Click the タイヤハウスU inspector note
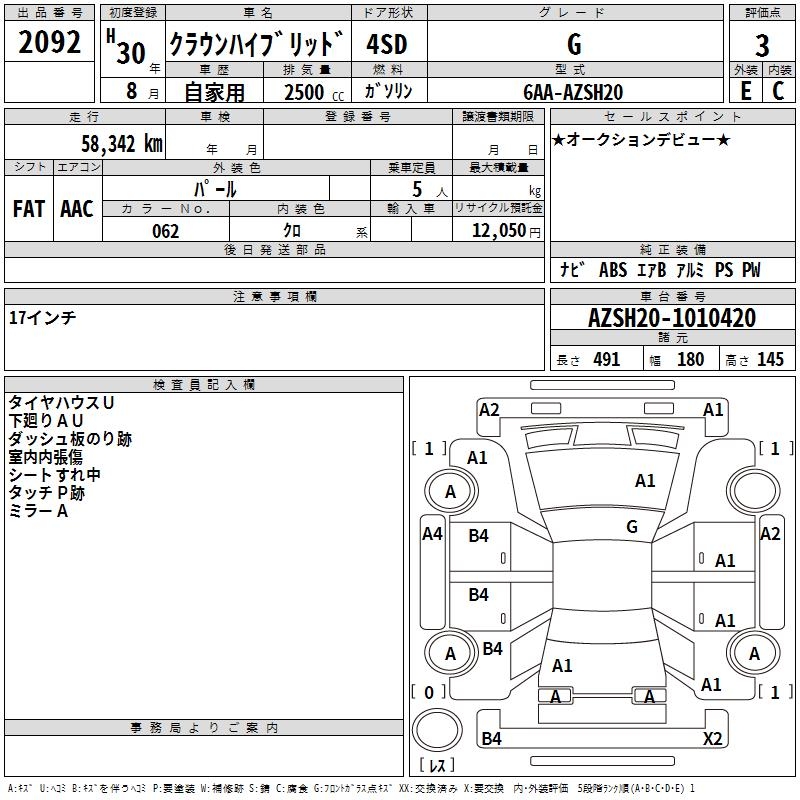800x800 pixels. pyautogui.click(x=61, y=402)
